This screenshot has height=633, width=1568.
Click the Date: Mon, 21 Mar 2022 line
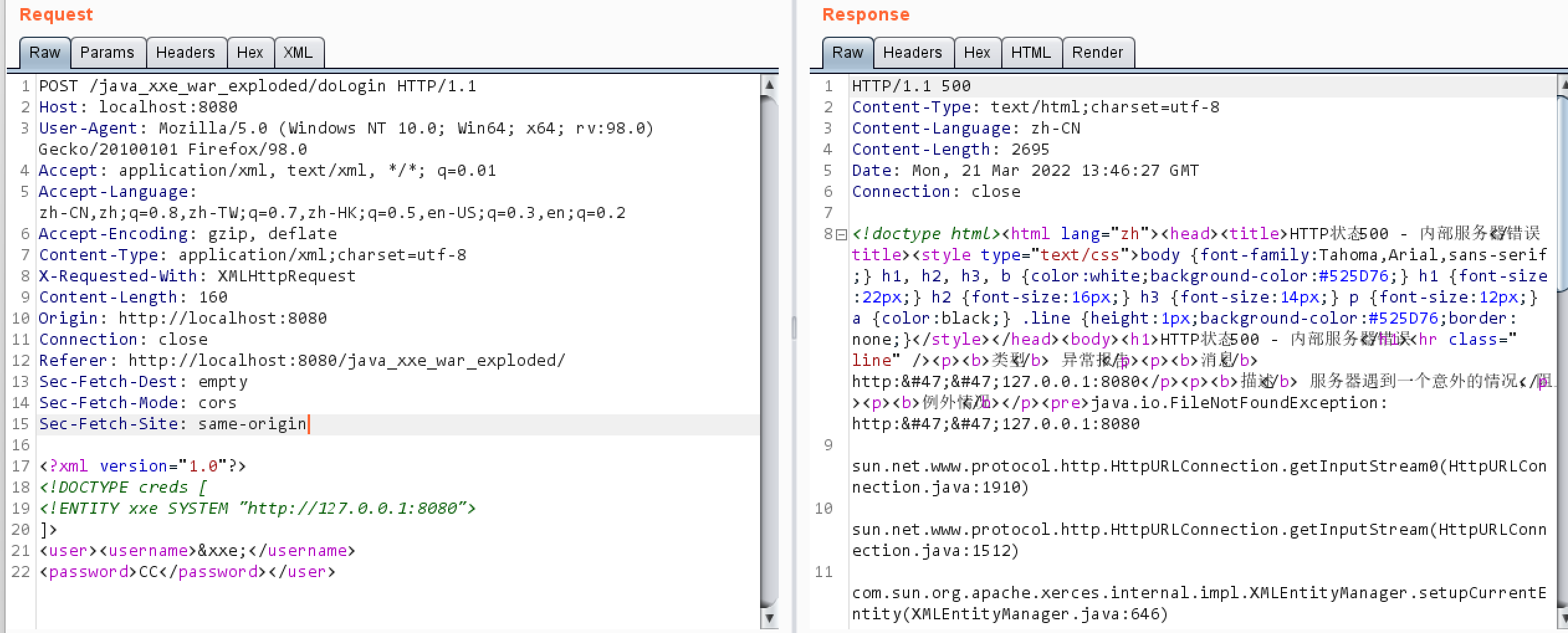pyautogui.click(x=1025, y=170)
